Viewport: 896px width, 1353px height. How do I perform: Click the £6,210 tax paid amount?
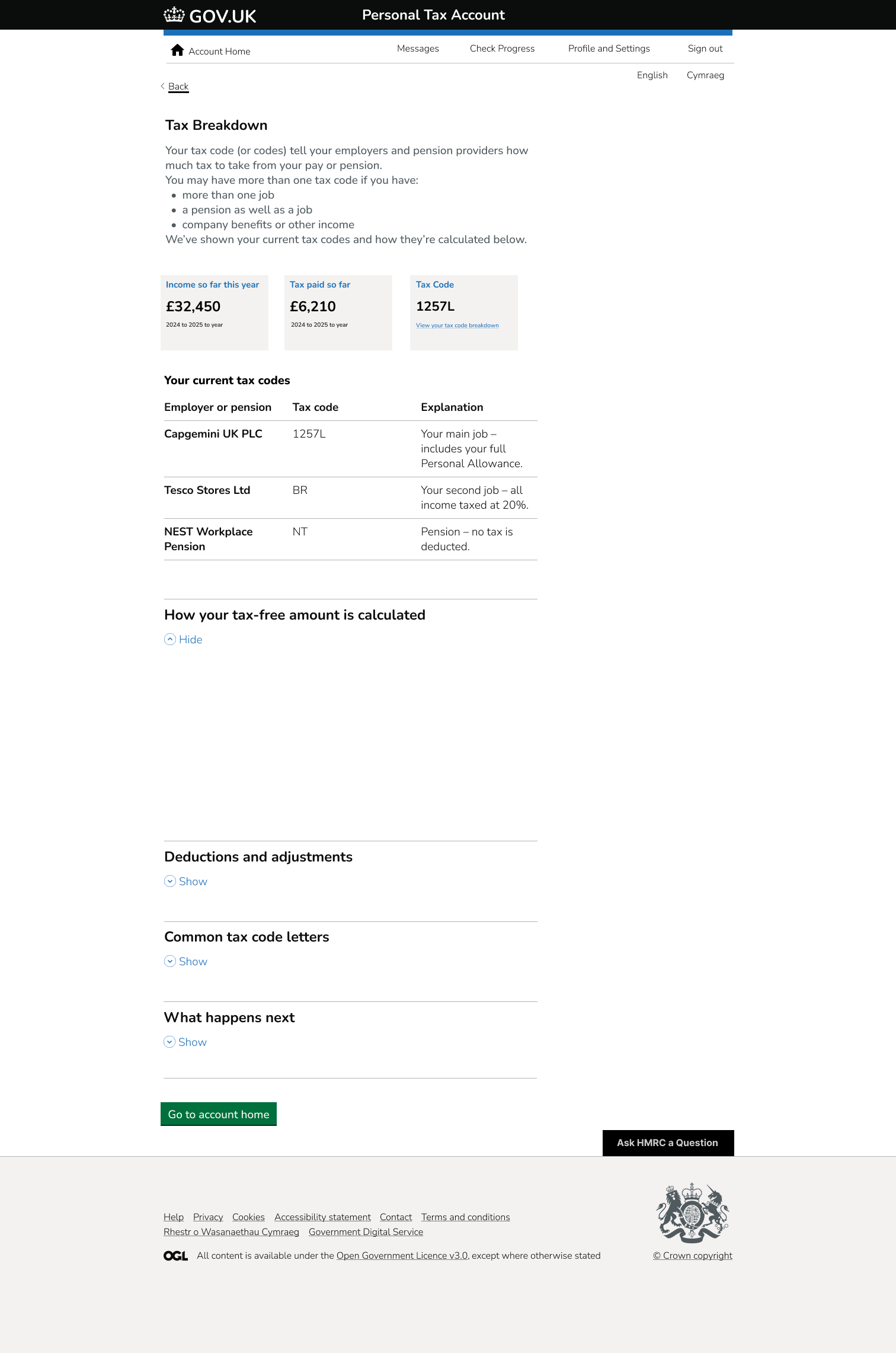tap(313, 307)
